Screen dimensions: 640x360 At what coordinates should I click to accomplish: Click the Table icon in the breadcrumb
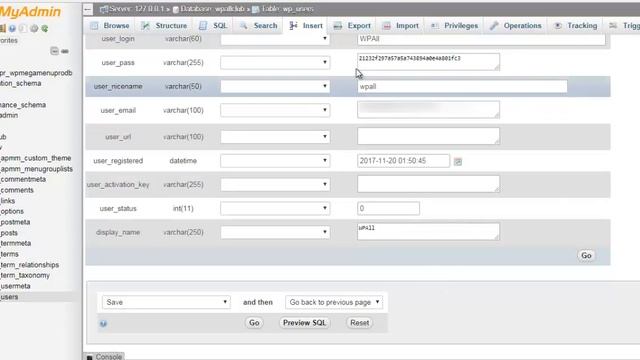pos(256,9)
